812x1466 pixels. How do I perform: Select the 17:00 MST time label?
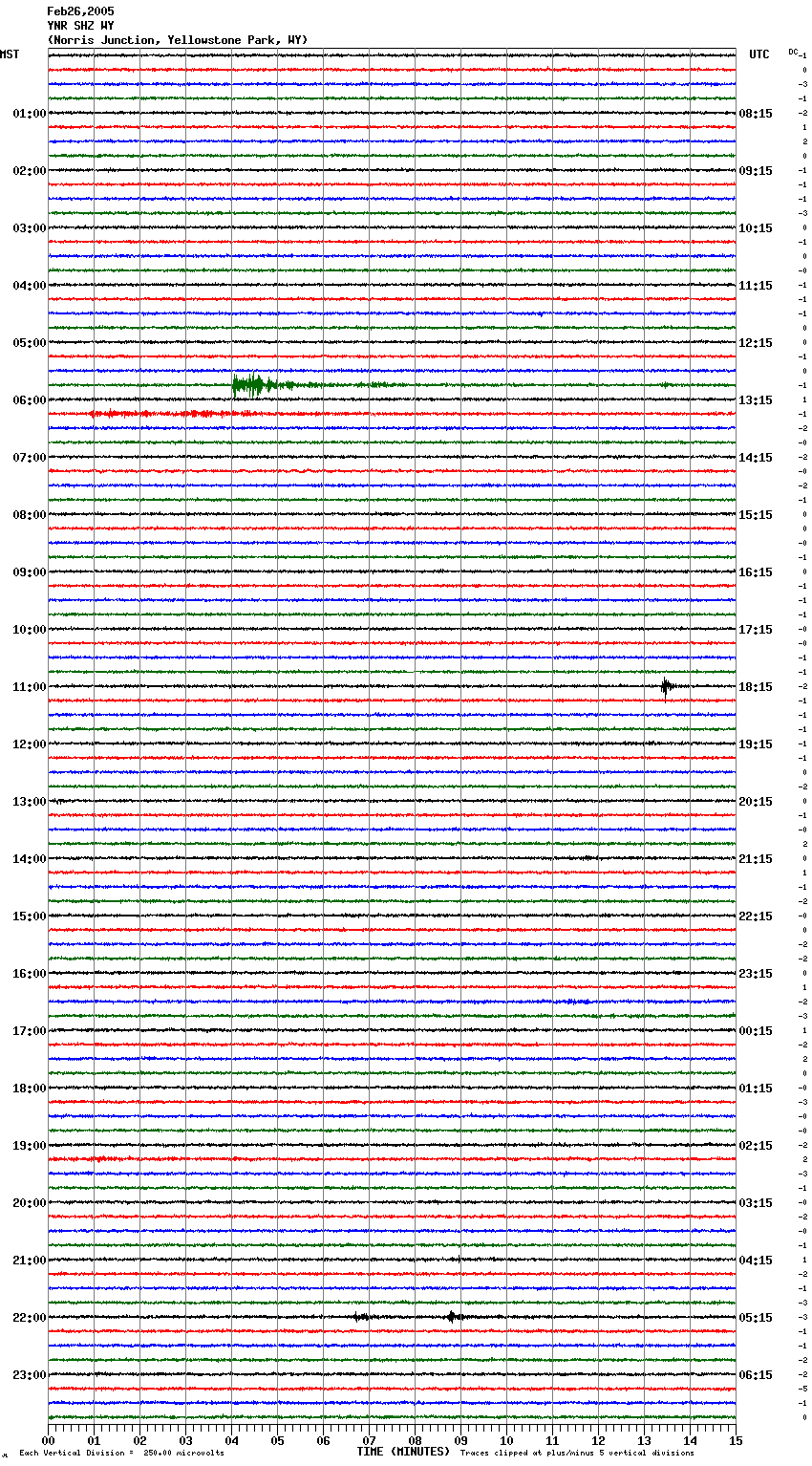[x=30, y=1031]
